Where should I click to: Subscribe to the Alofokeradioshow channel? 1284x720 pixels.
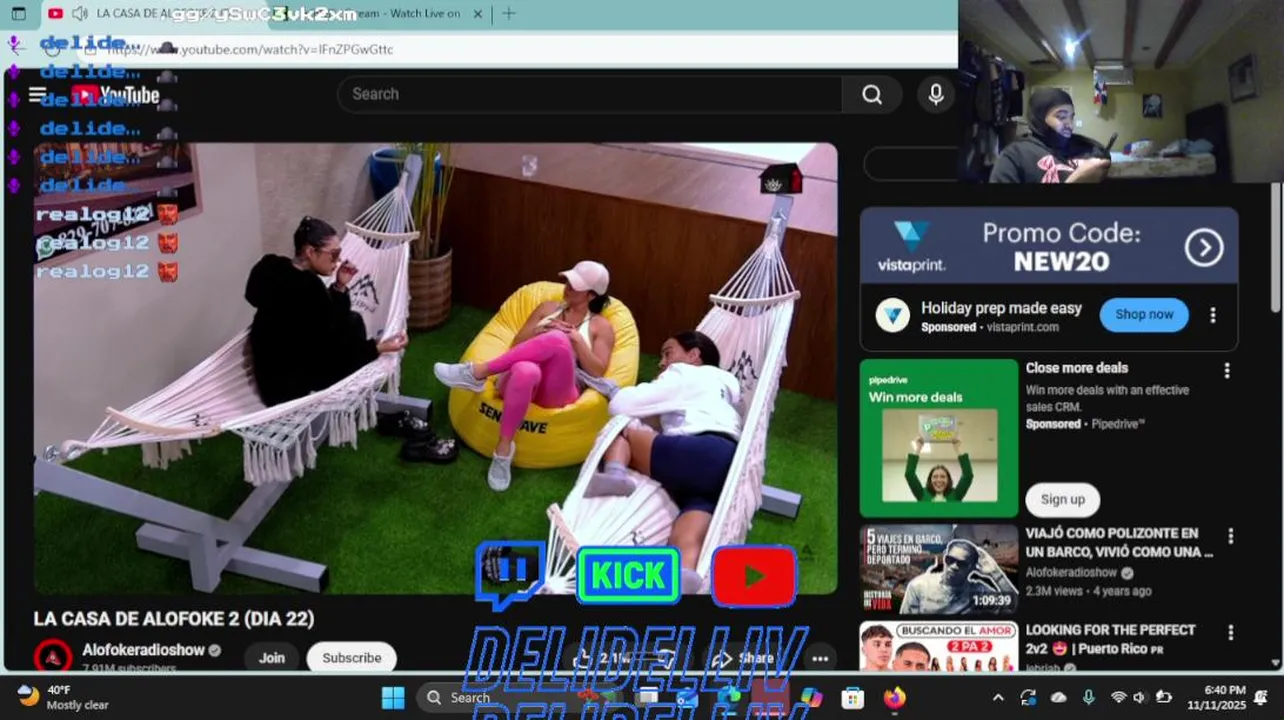pyautogui.click(x=352, y=658)
